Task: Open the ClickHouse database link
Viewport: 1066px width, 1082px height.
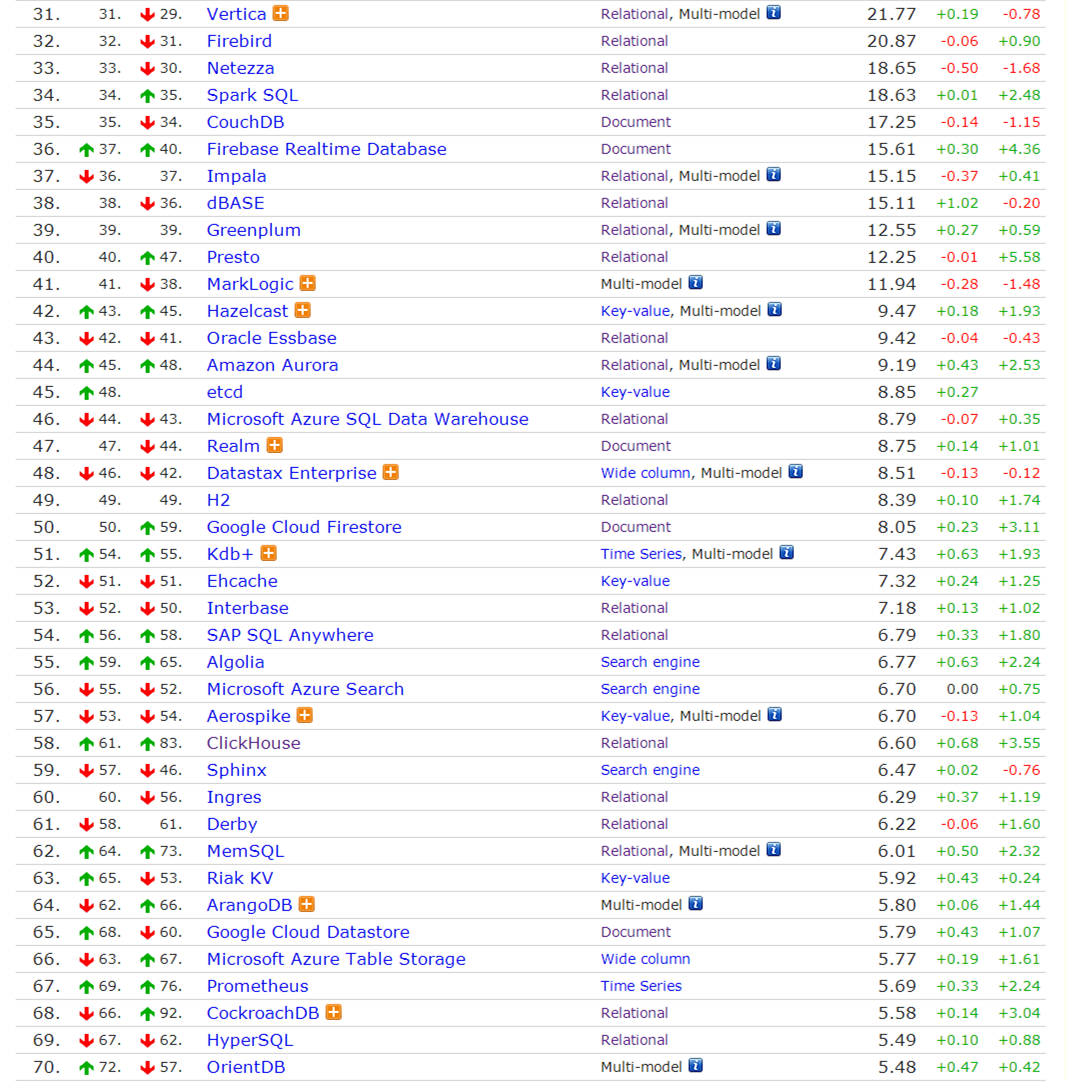Action: 253,743
